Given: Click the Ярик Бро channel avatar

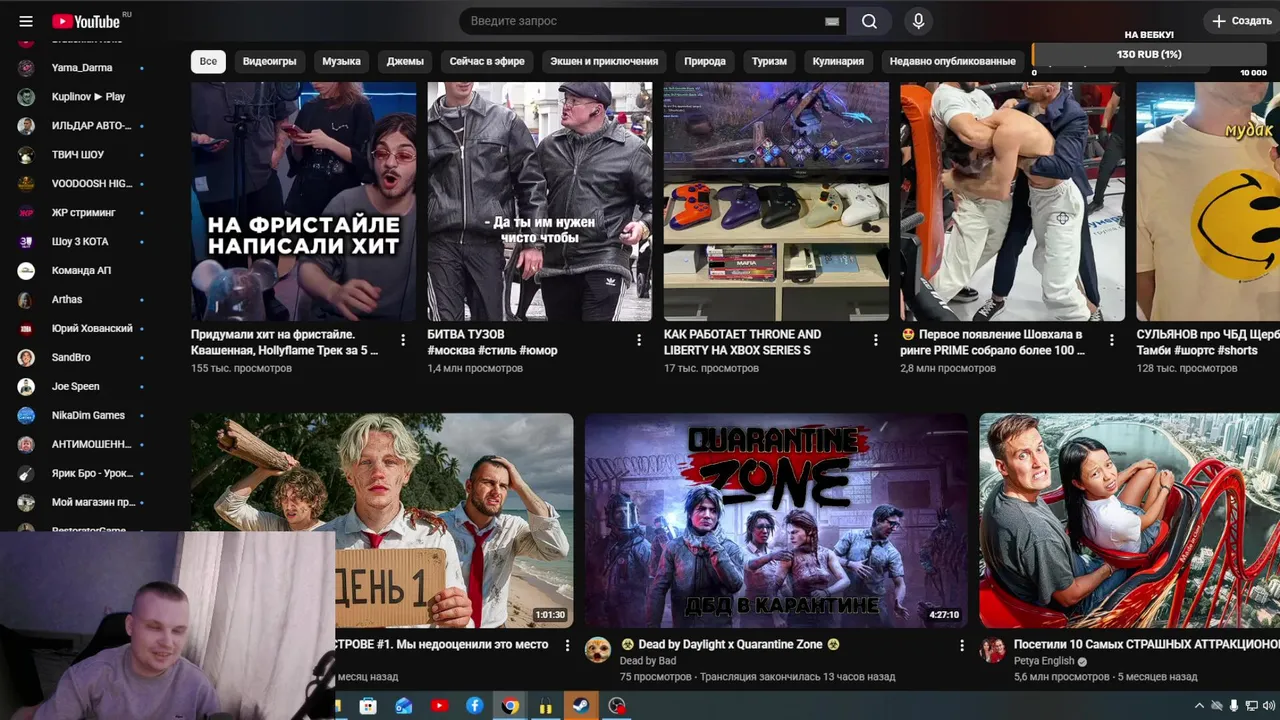Looking at the screenshot, I should [27, 474].
